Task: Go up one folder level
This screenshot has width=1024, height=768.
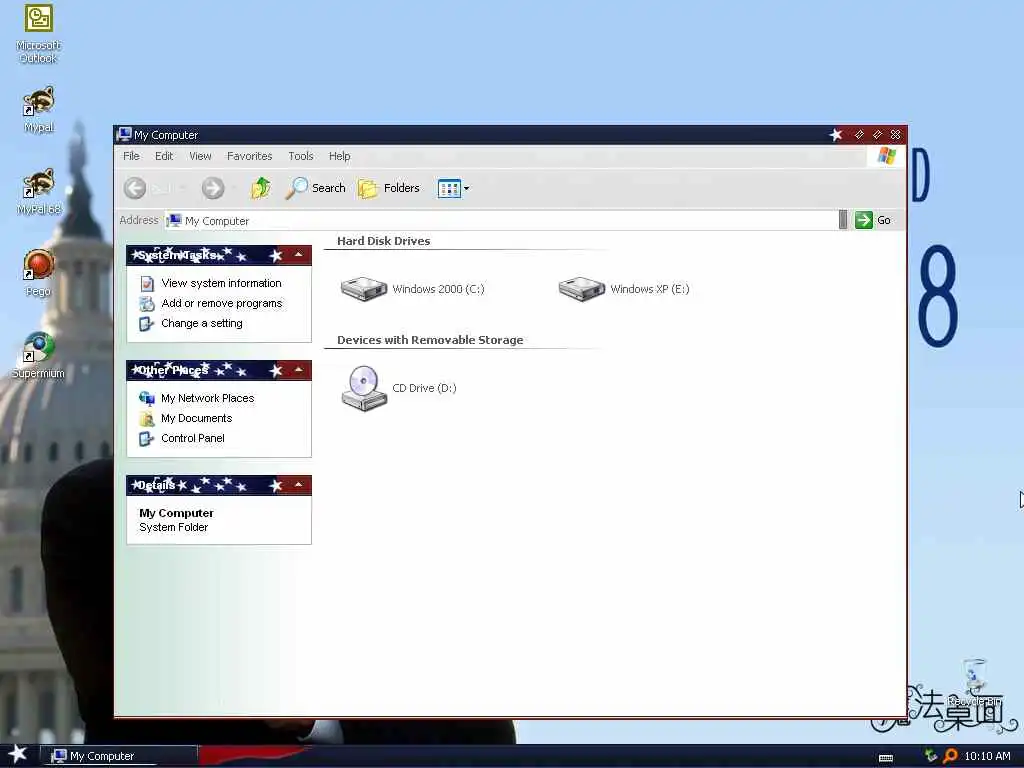Action: [x=261, y=188]
